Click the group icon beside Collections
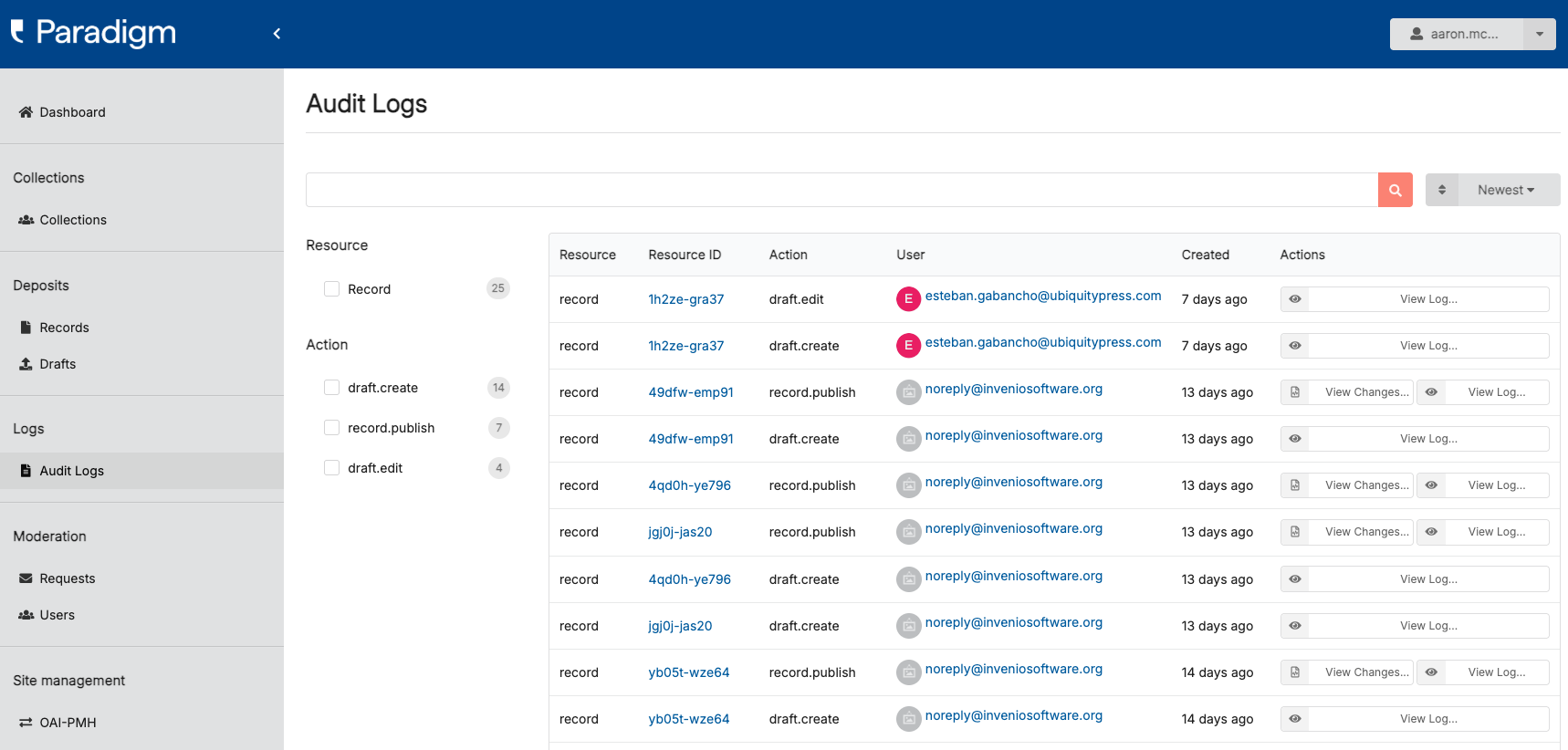Image resolution: width=1568 pixels, height=750 pixels. 26,220
